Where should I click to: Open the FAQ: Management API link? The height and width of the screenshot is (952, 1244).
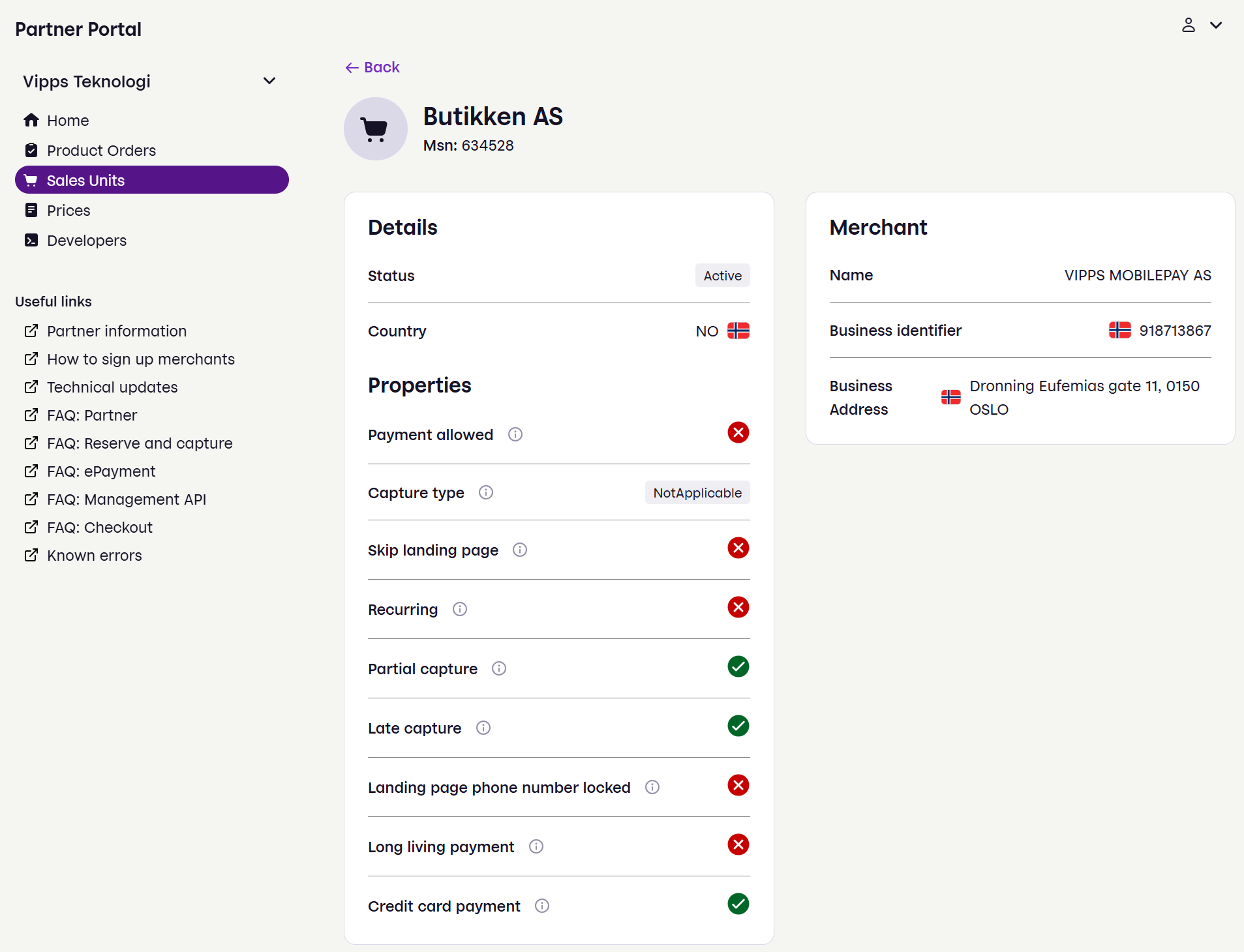click(115, 499)
